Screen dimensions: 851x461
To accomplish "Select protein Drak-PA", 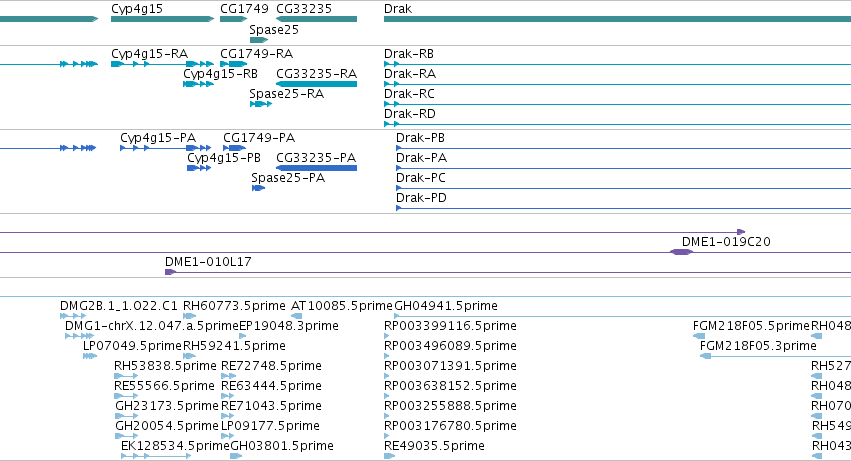I will point(422,158).
